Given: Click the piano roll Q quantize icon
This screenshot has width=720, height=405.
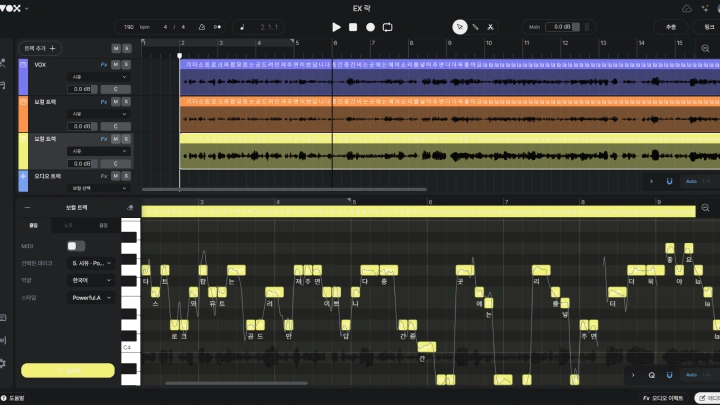Looking at the screenshot, I should click(x=652, y=375).
